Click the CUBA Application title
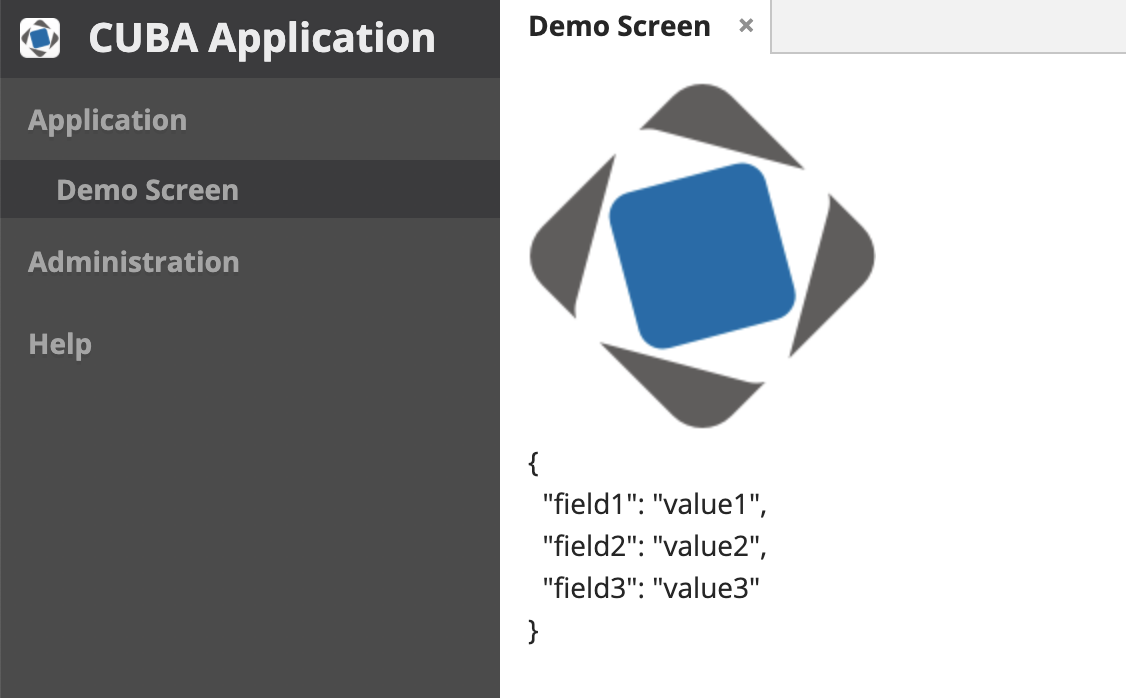Viewport: 1126px width, 698px height. pyautogui.click(x=262, y=38)
